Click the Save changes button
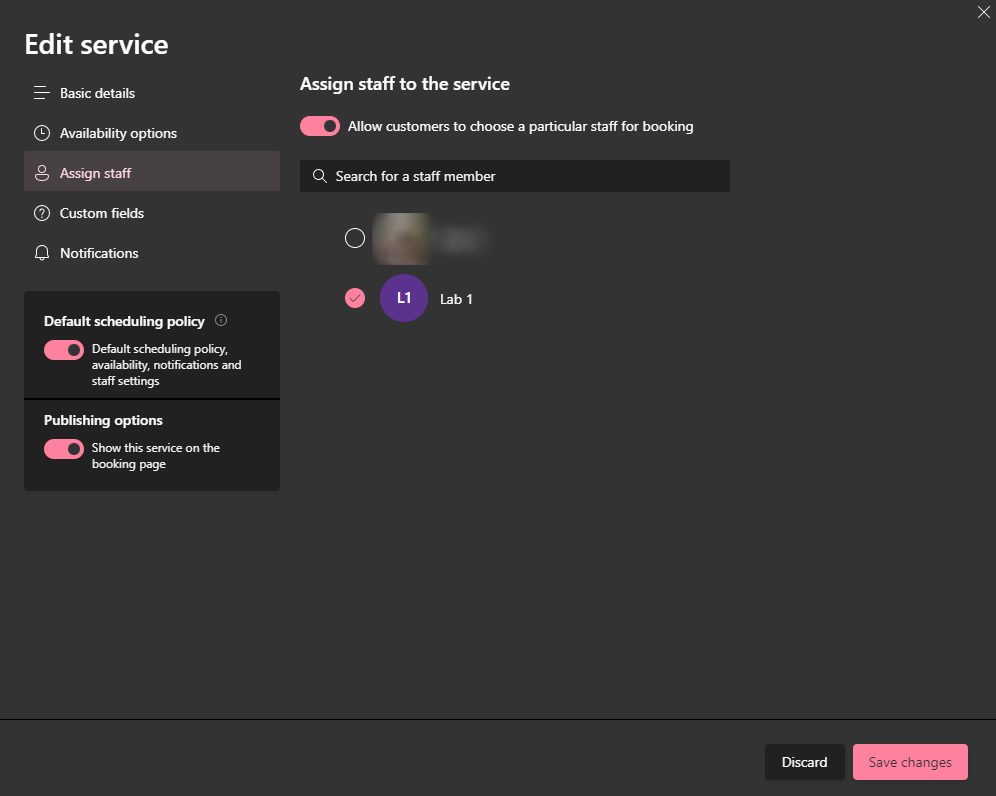Screen dimensions: 996x796 pos(910,762)
